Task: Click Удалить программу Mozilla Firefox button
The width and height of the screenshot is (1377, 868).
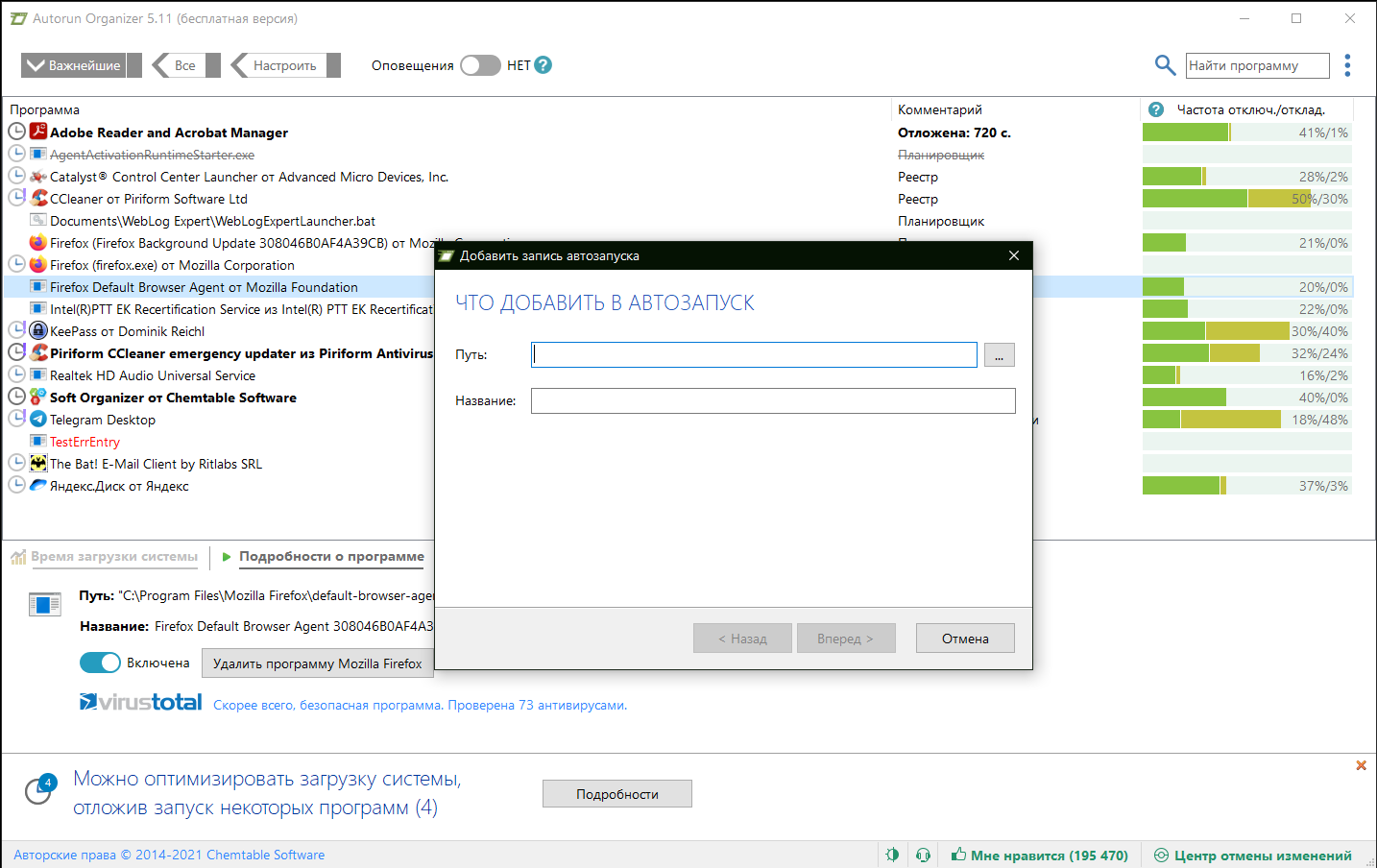Action: (317, 663)
